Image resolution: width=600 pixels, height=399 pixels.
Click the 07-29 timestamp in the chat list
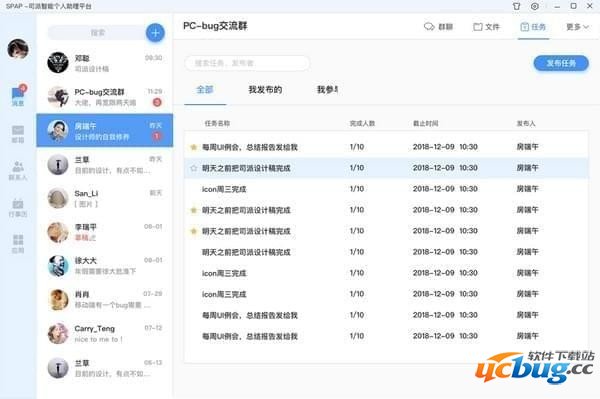click(x=153, y=294)
